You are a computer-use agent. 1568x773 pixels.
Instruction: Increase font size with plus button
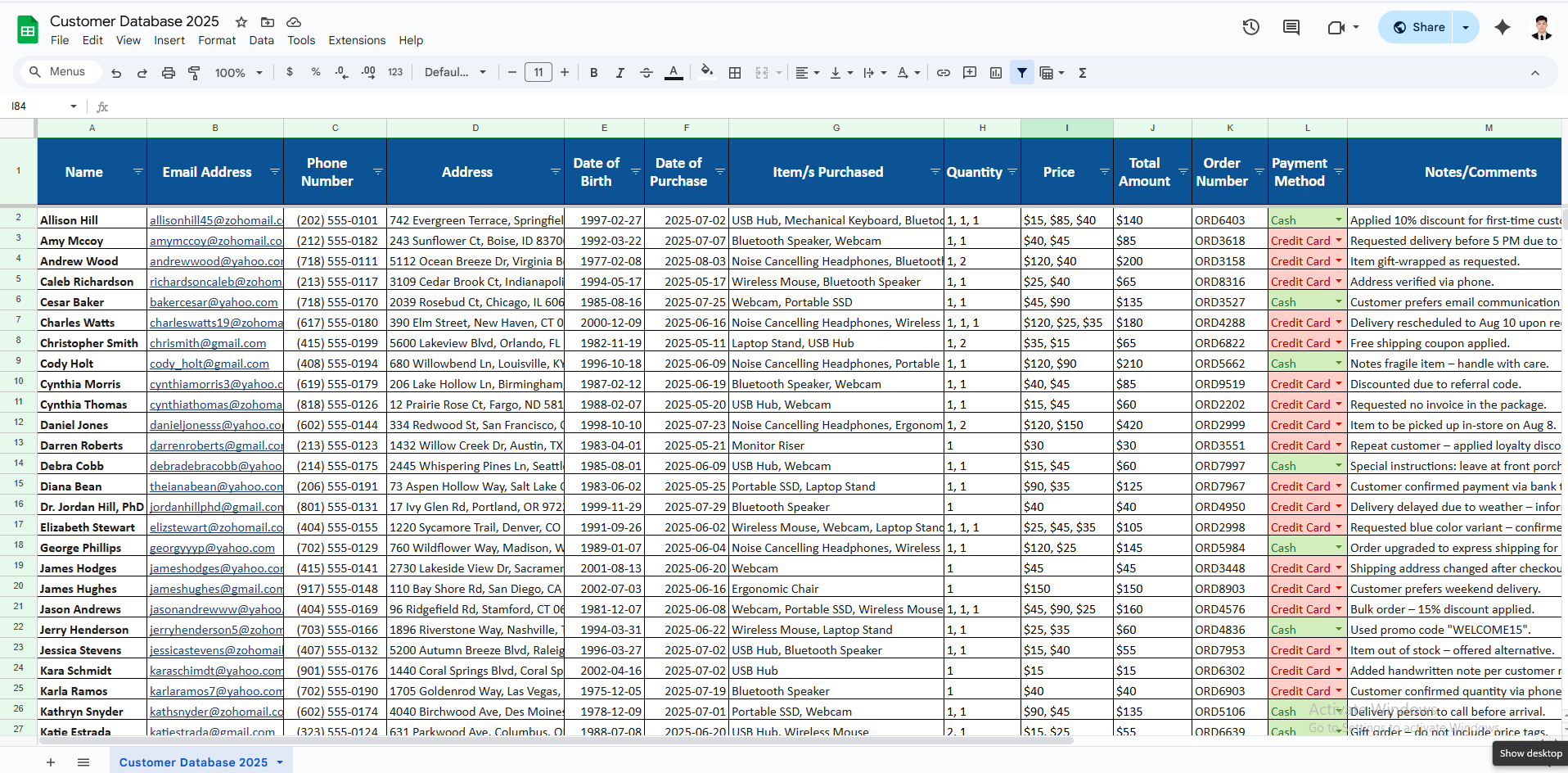(x=565, y=72)
